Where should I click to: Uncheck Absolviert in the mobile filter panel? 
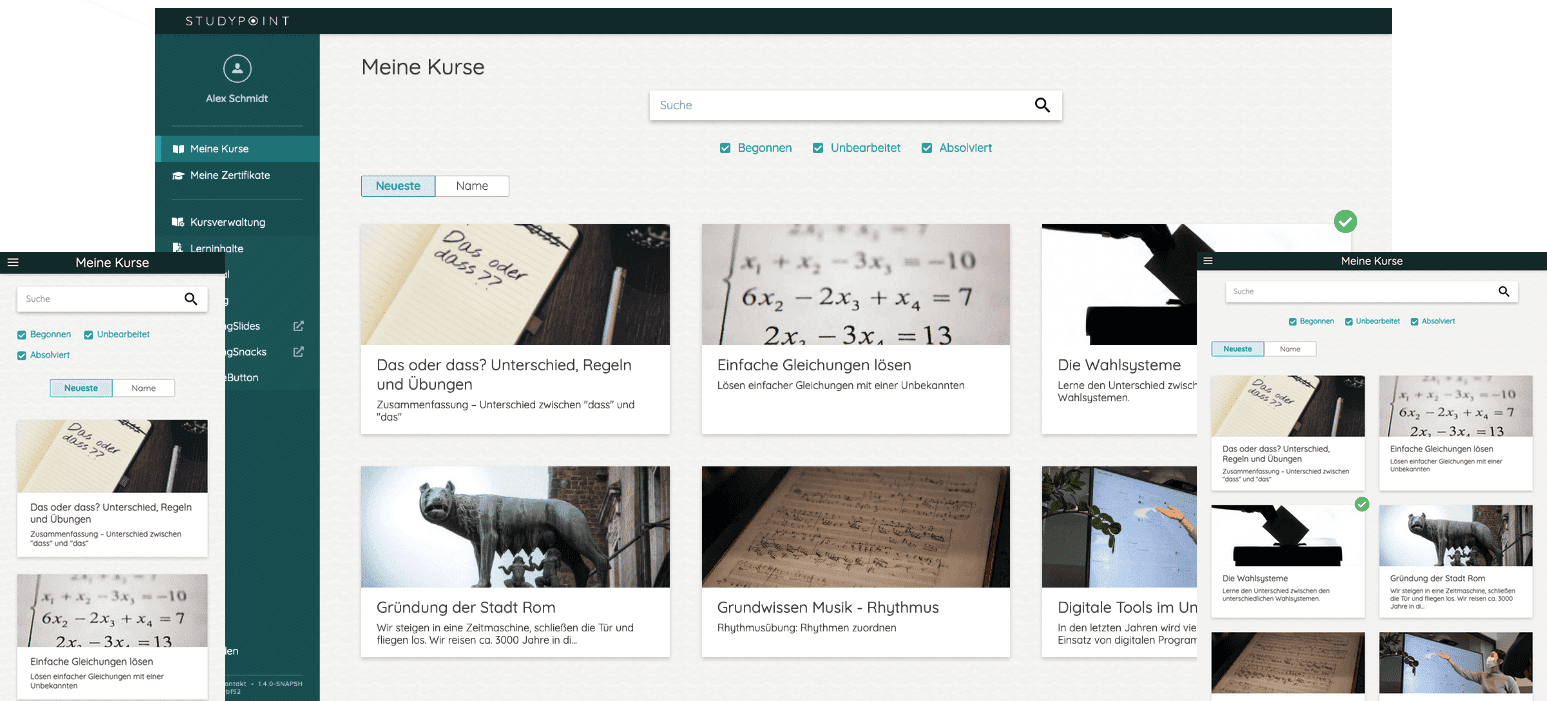pos(22,353)
